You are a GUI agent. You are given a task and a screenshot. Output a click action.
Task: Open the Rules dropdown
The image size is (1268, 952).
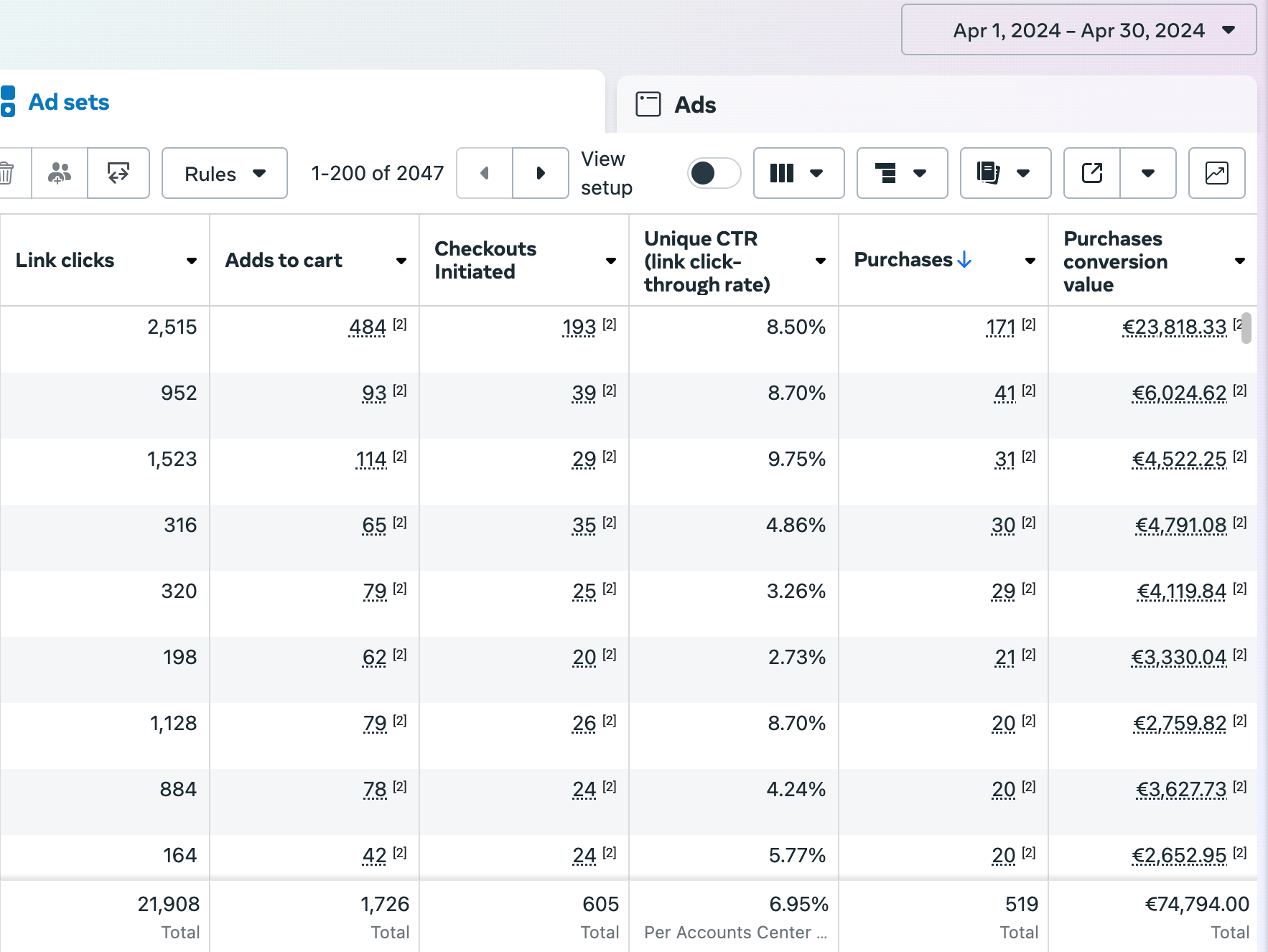(225, 173)
